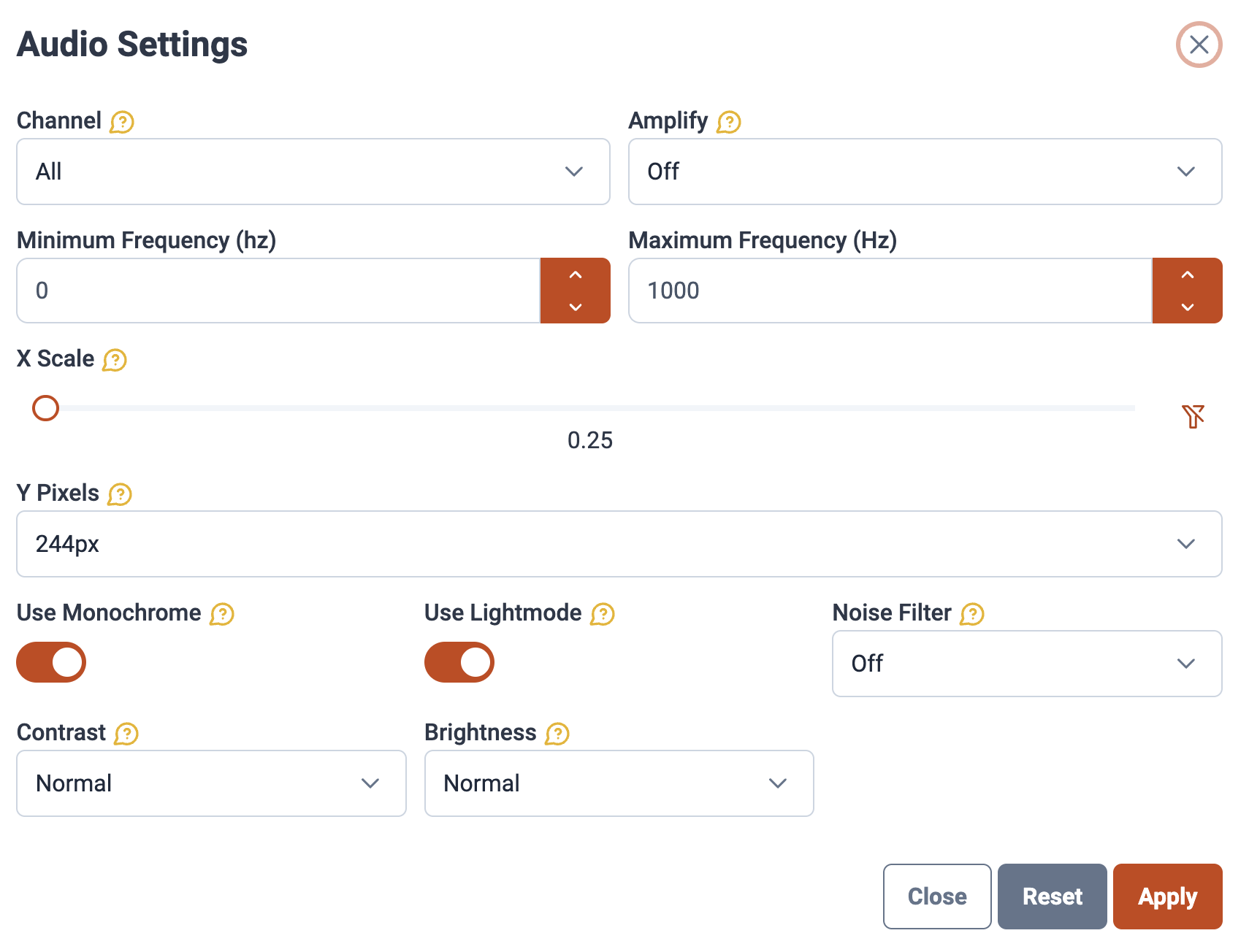Reset X Scale with the filter-clear icon
1249x952 pixels.
1193,416
